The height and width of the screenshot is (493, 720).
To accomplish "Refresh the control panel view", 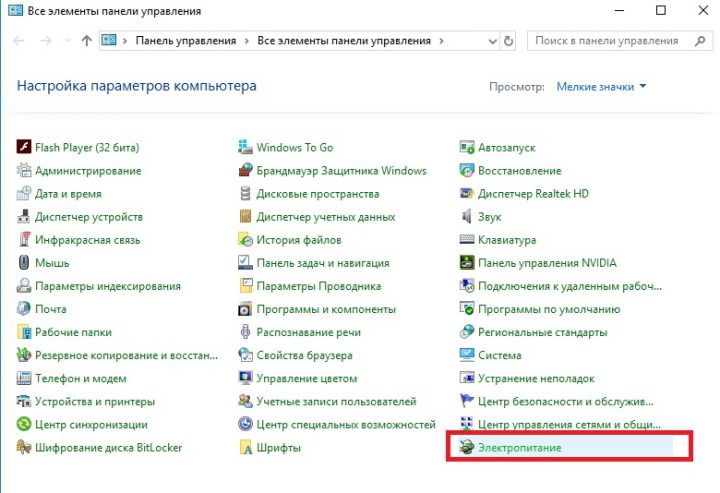I will [x=508, y=41].
